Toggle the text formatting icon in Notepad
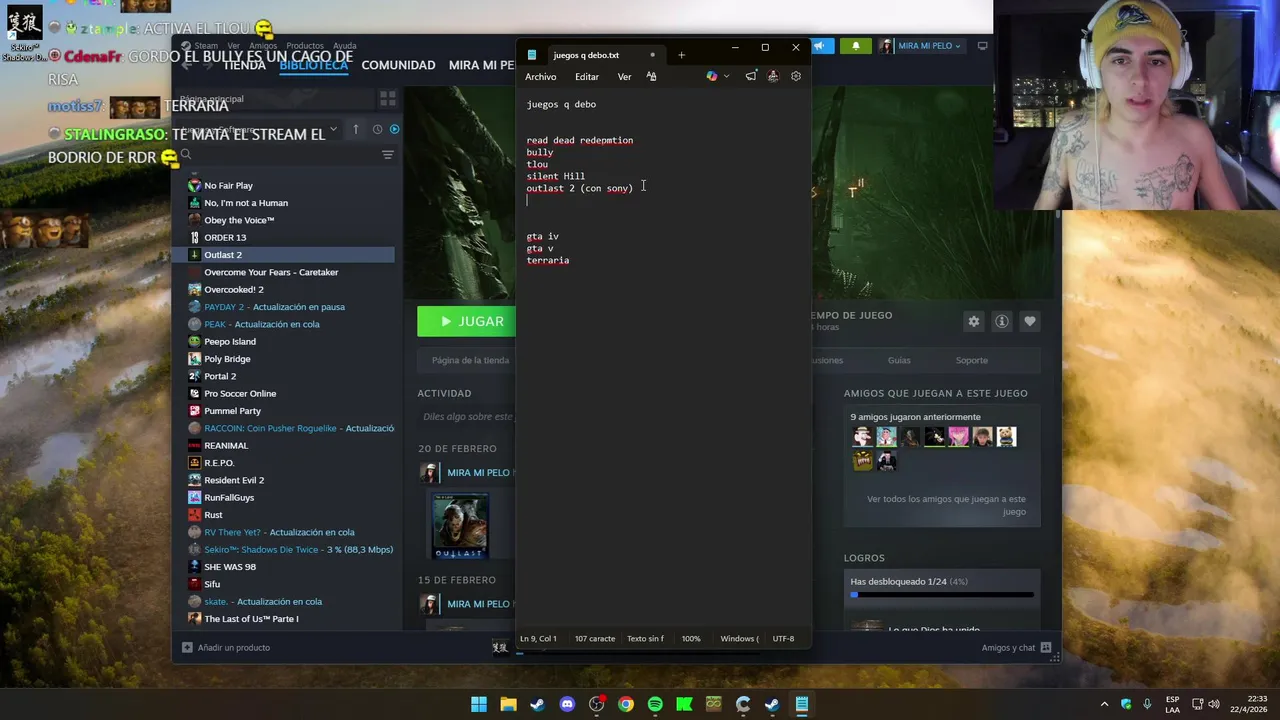Viewport: 1280px width, 720px height. coord(651,76)
